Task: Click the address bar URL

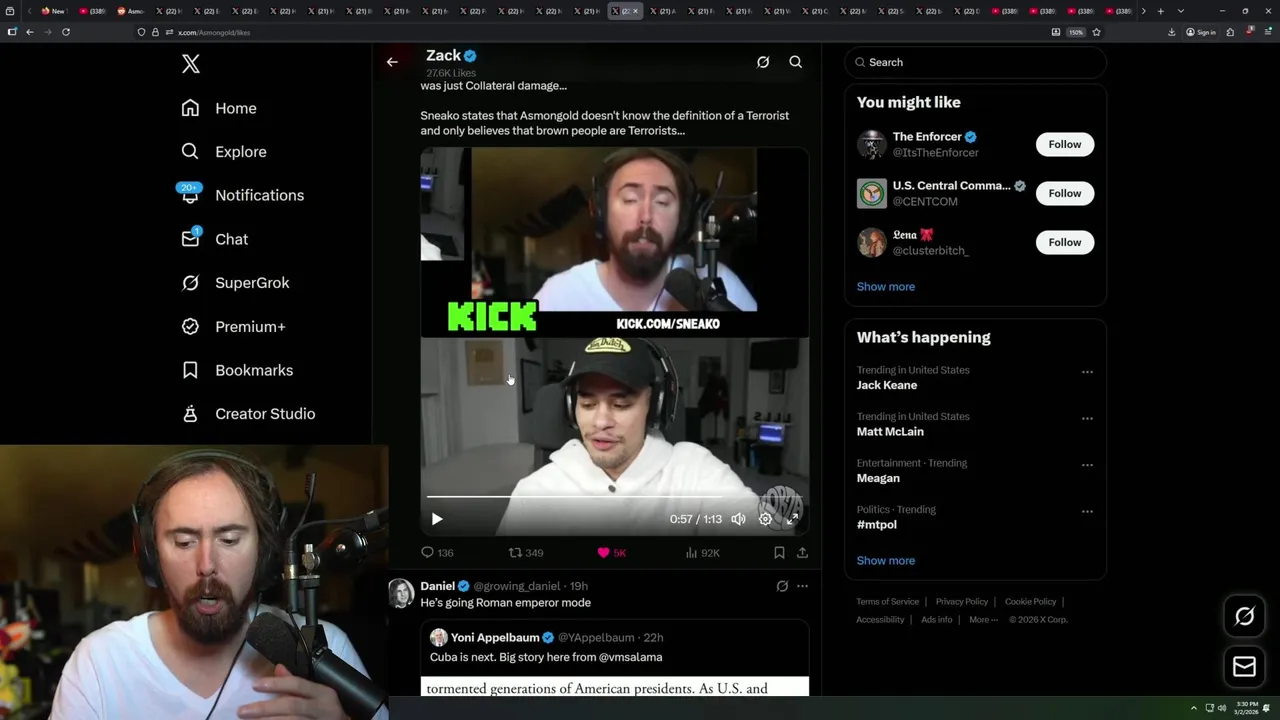Action: click(x=214, y=32)
